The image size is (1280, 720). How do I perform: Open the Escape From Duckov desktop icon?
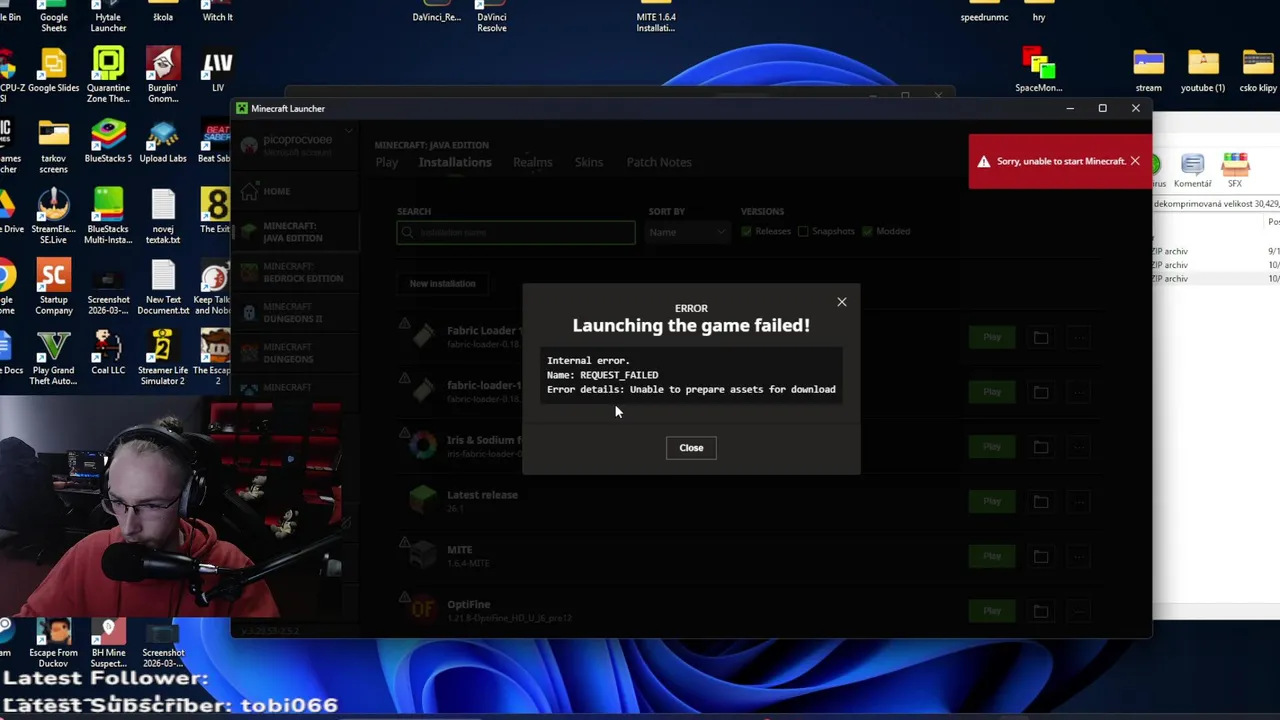[x=54, y=643]
